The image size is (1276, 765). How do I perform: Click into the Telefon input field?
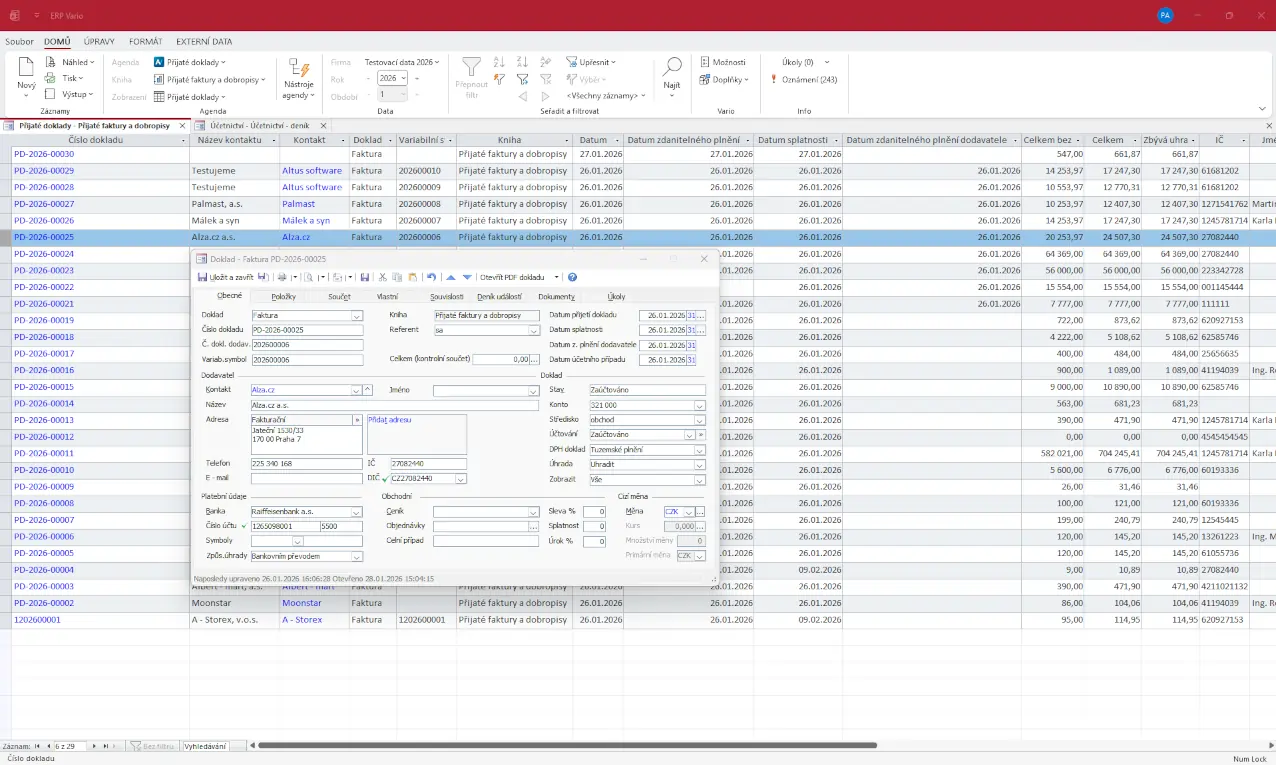coord(306,464)
